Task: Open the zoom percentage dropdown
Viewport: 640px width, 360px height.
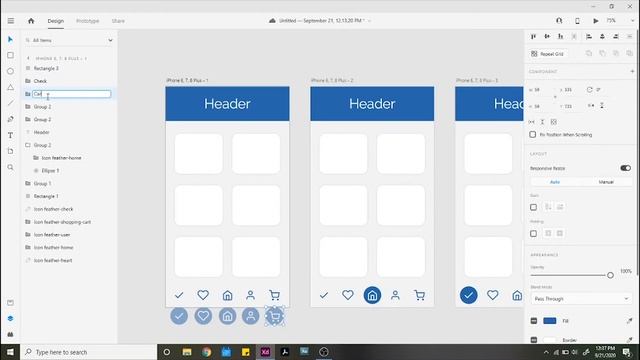Action: click(x=633, y=20)
